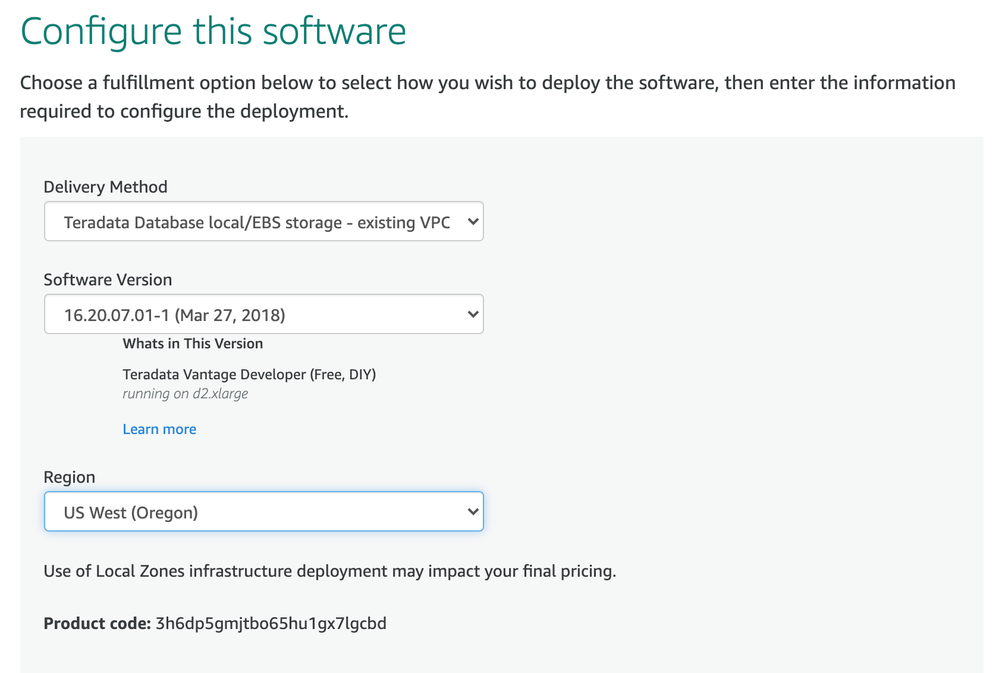Click the Region dropdown chevron arrow
Viewport: 999px width, 673px height.
coord(473,512)
